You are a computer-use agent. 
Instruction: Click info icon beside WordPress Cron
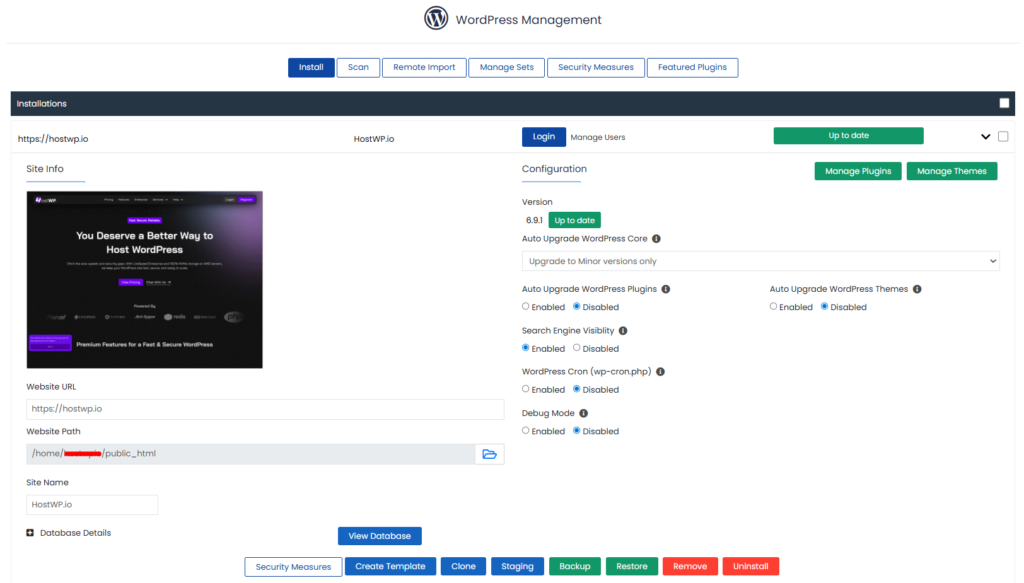660,372
